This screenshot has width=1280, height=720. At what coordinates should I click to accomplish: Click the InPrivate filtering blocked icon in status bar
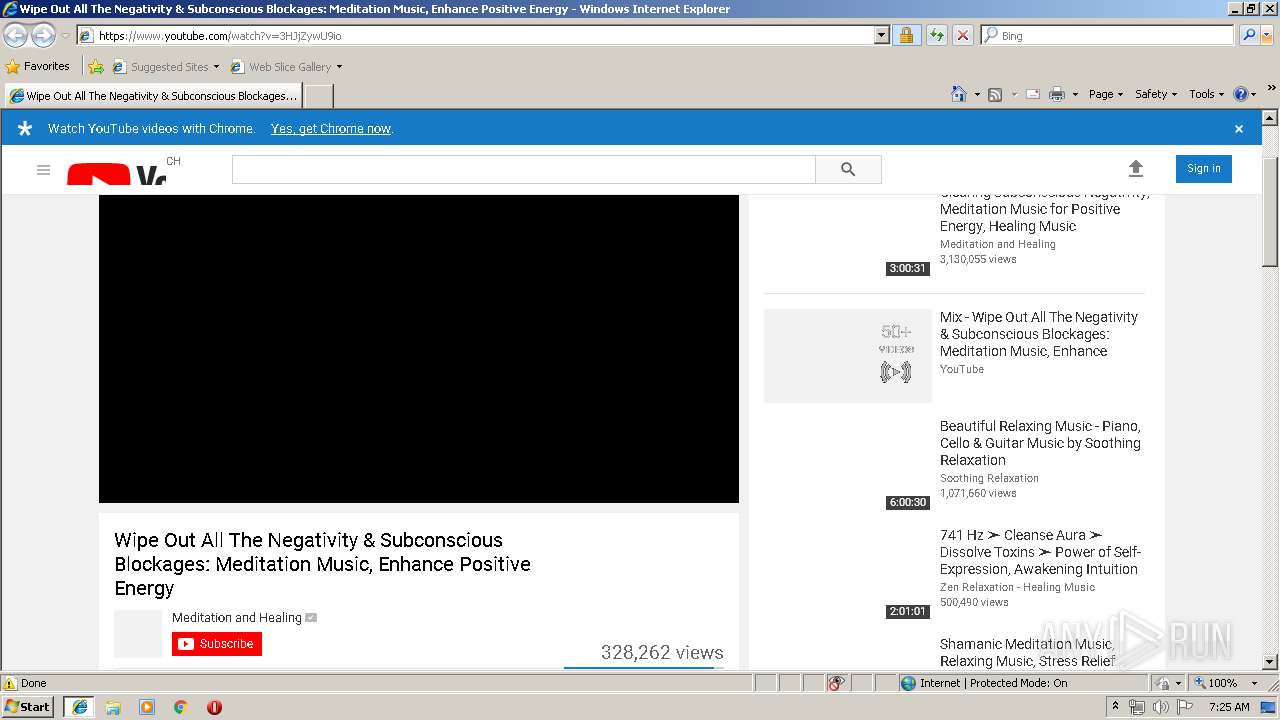(836, 683)
